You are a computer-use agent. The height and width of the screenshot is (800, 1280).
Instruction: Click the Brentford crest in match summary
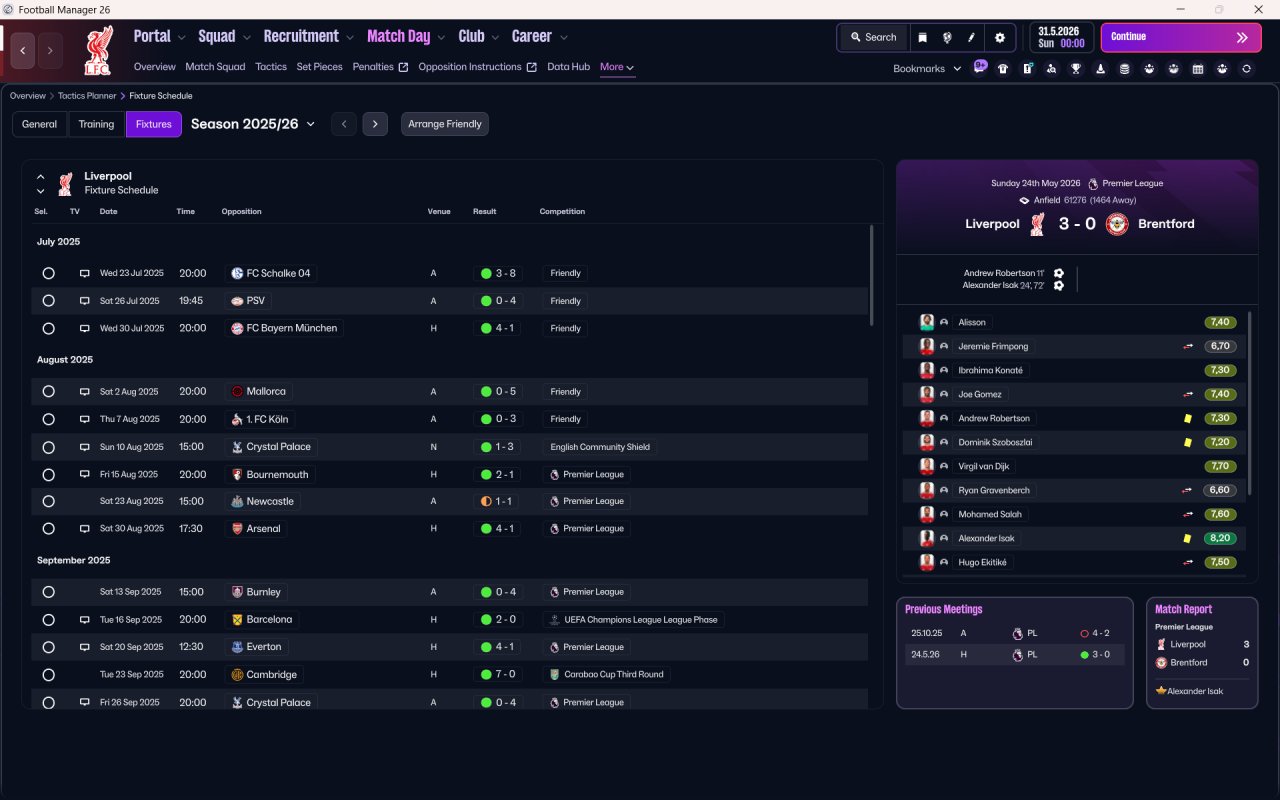click(x=1117, y=224)
